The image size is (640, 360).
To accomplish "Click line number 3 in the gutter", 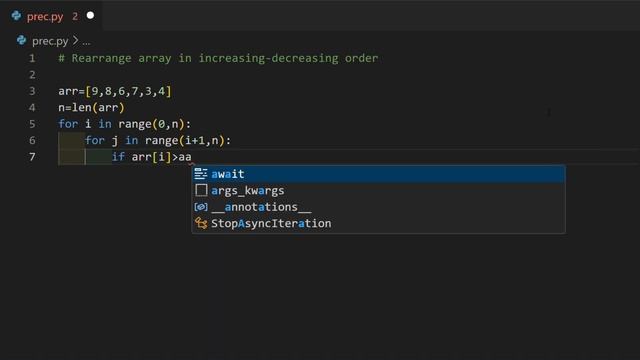I will tap(32, 91).
